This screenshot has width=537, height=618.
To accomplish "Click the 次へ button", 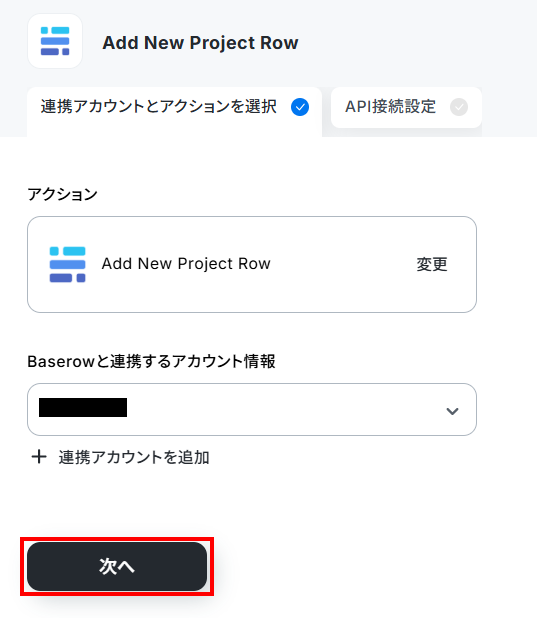I will [x=117, y=566].
